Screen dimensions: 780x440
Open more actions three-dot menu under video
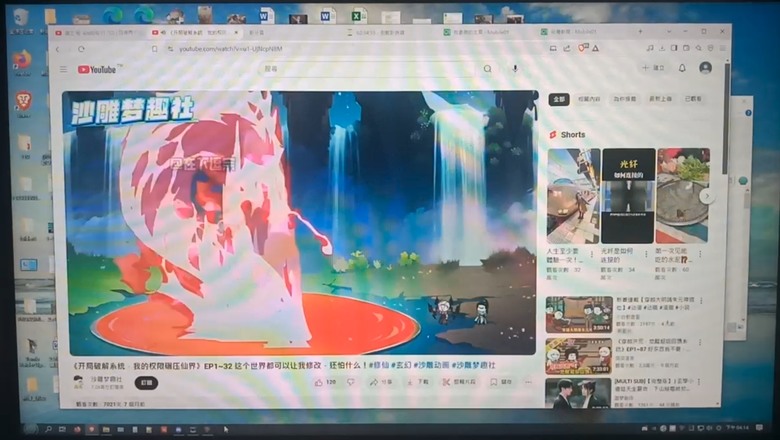(x=528, y=382)
